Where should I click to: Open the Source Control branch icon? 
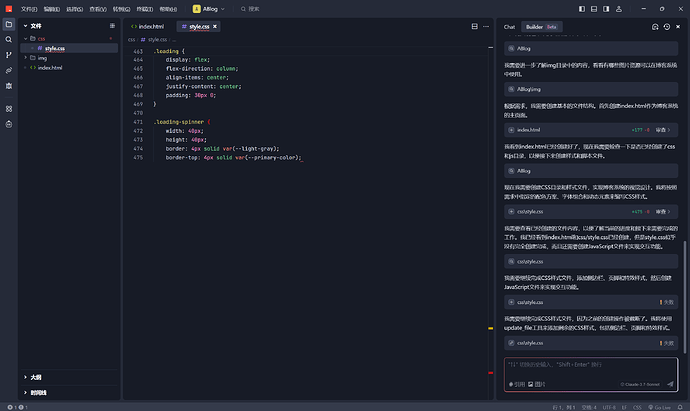coord(9,55)
